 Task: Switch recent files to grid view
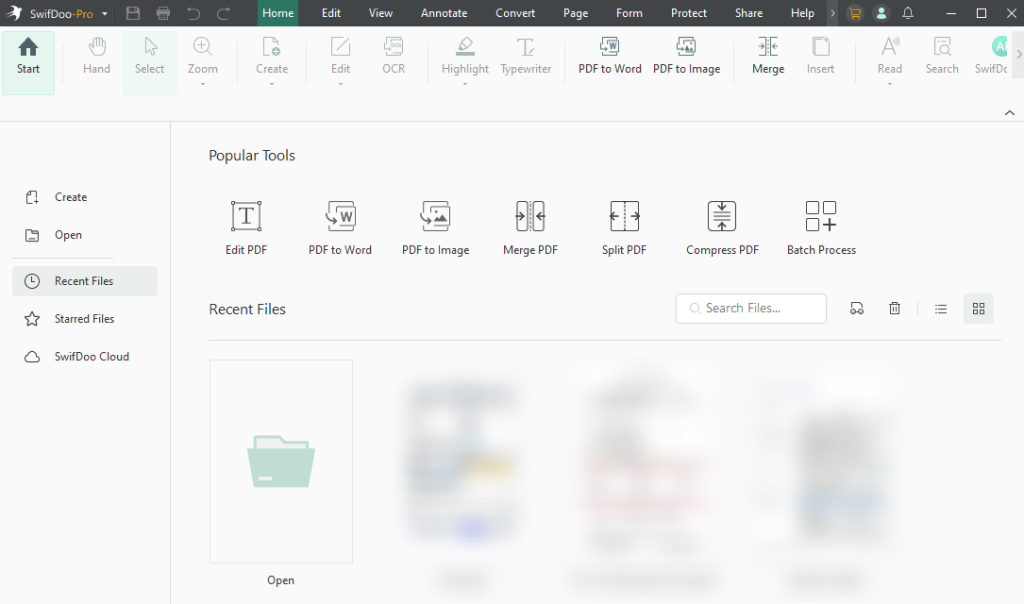pos(978,309)
